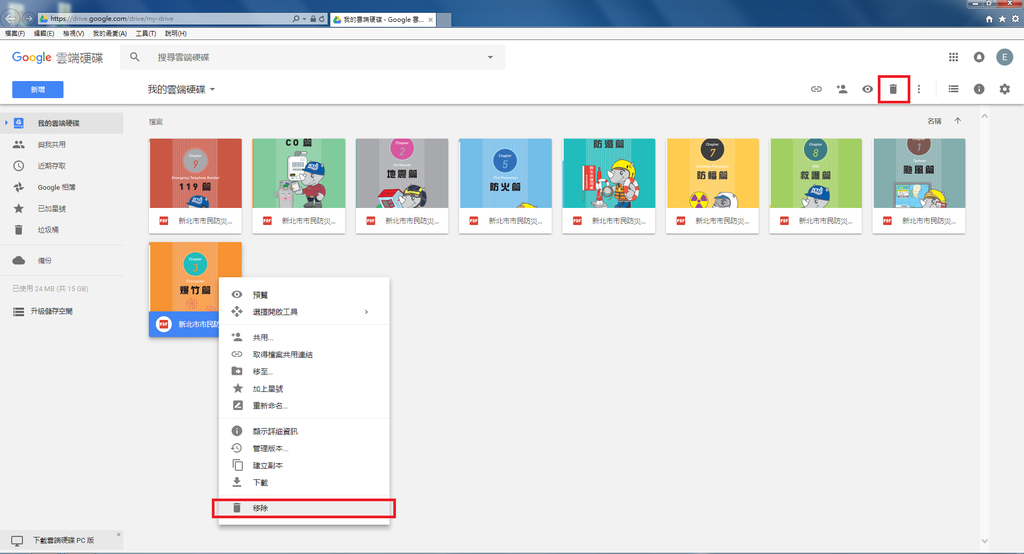Viewport: 1024px width, 554px height.
Task: Click 下載雲端硬碟 PC 版 link
Action: click(x=63, y=540)
